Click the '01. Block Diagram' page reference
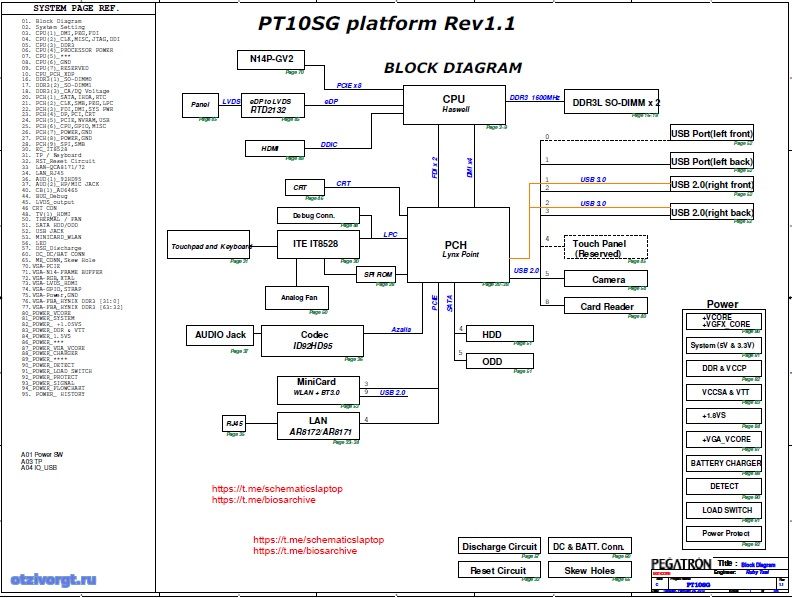 52,21
